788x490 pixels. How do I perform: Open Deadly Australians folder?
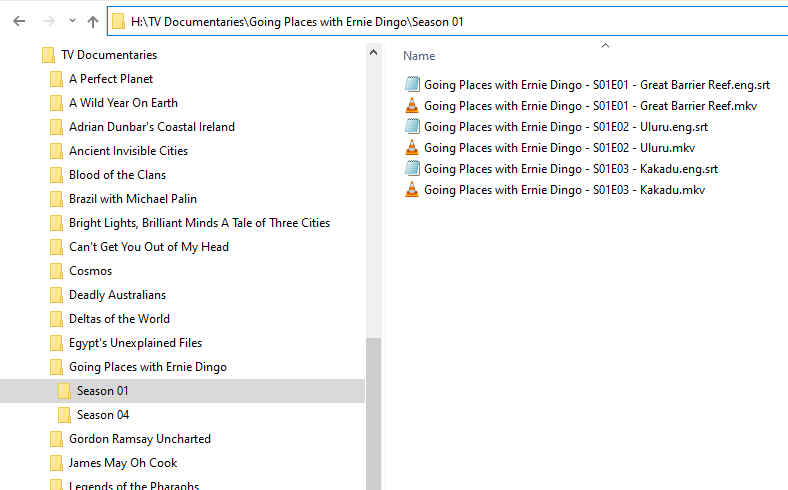click(118, 295)
